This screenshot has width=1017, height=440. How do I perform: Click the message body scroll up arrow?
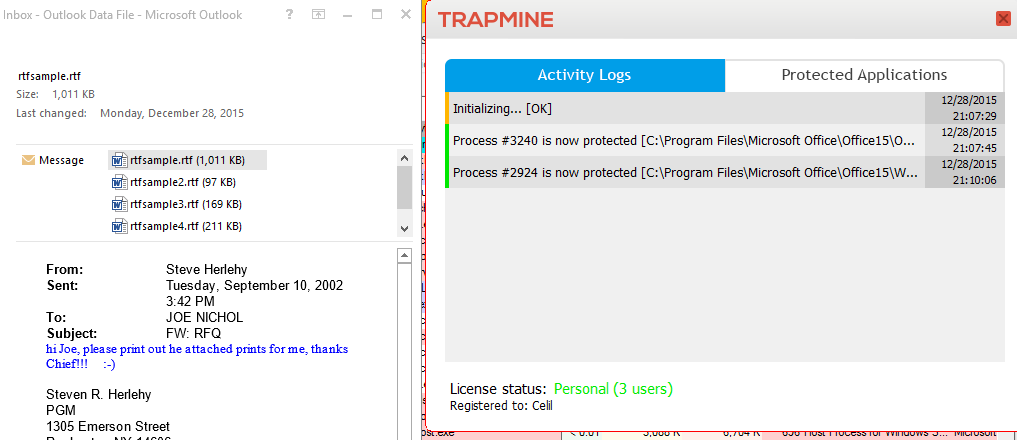404,256
